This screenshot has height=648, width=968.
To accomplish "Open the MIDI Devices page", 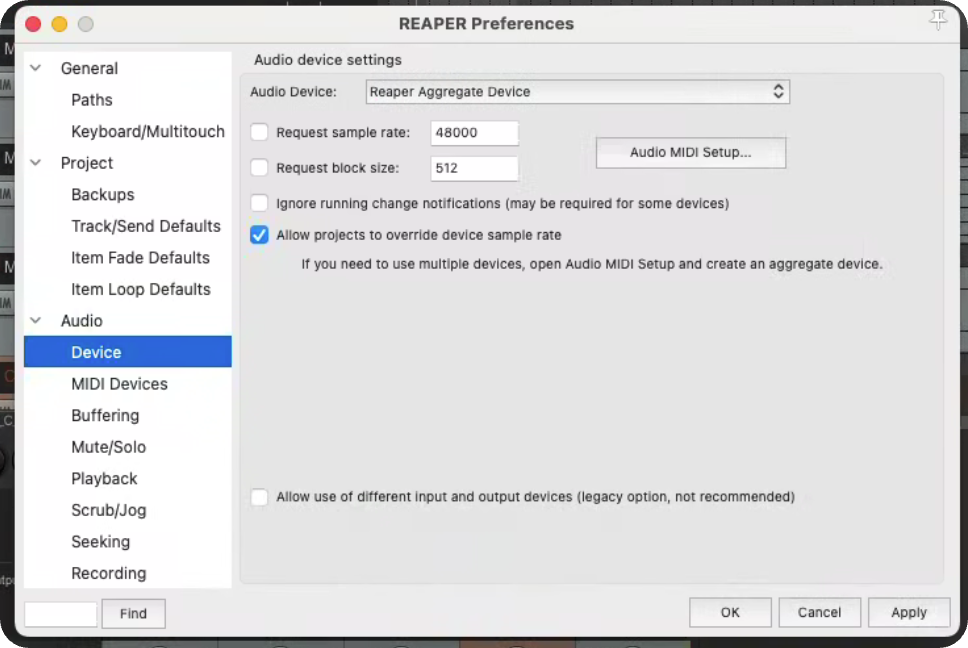I will [119, 384].
